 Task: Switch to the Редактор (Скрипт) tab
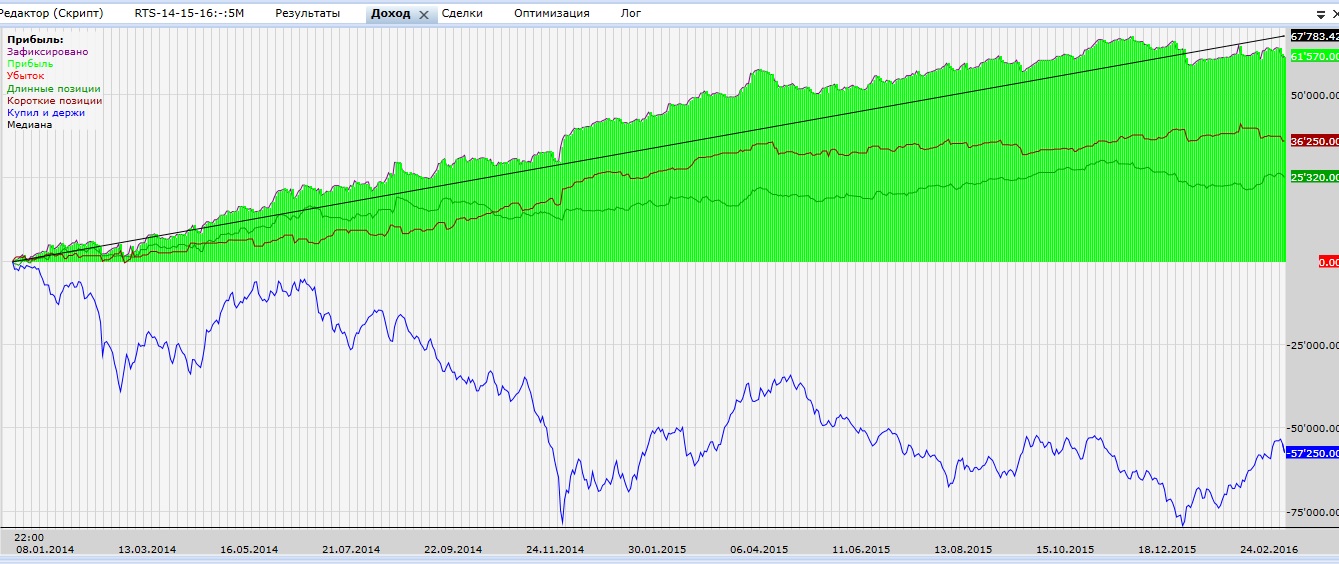(52, 13)
